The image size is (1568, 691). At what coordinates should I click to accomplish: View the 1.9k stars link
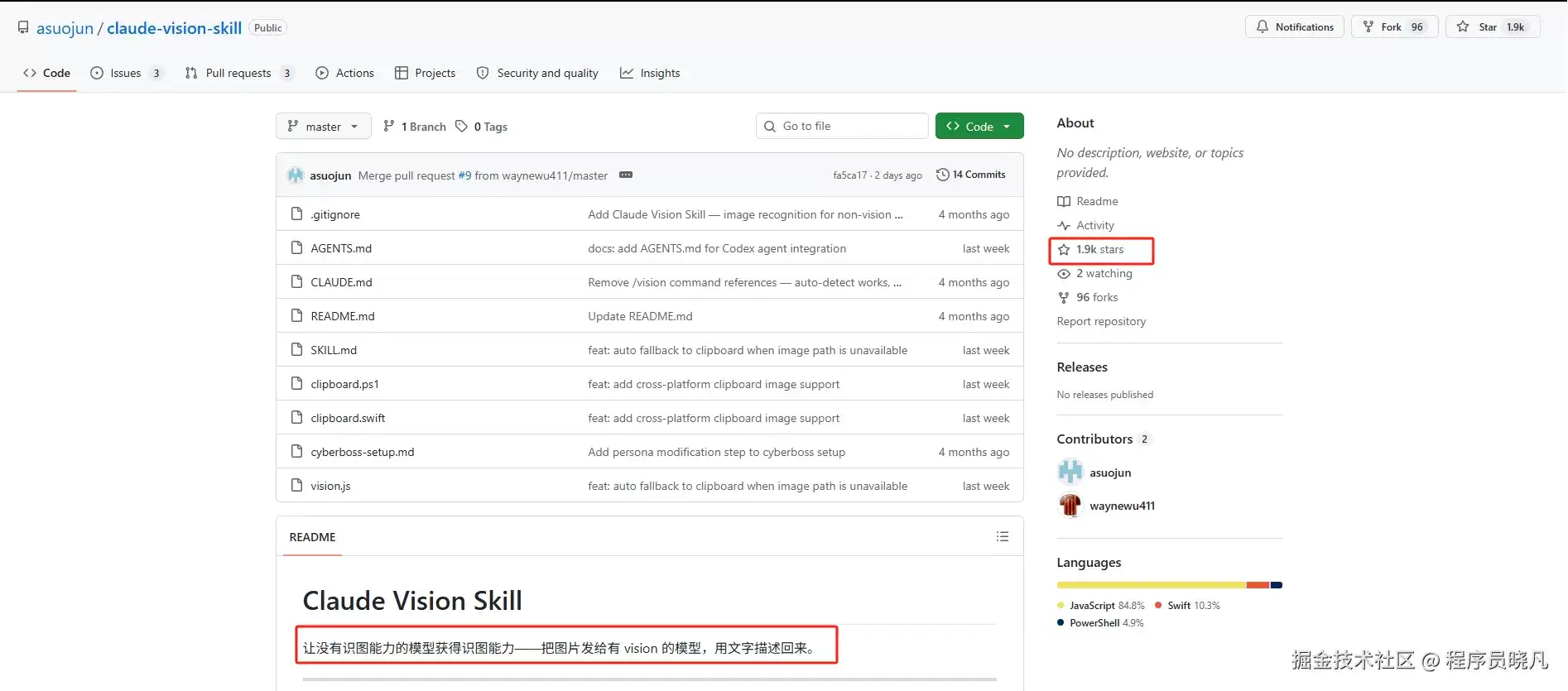pos(1090,249)
